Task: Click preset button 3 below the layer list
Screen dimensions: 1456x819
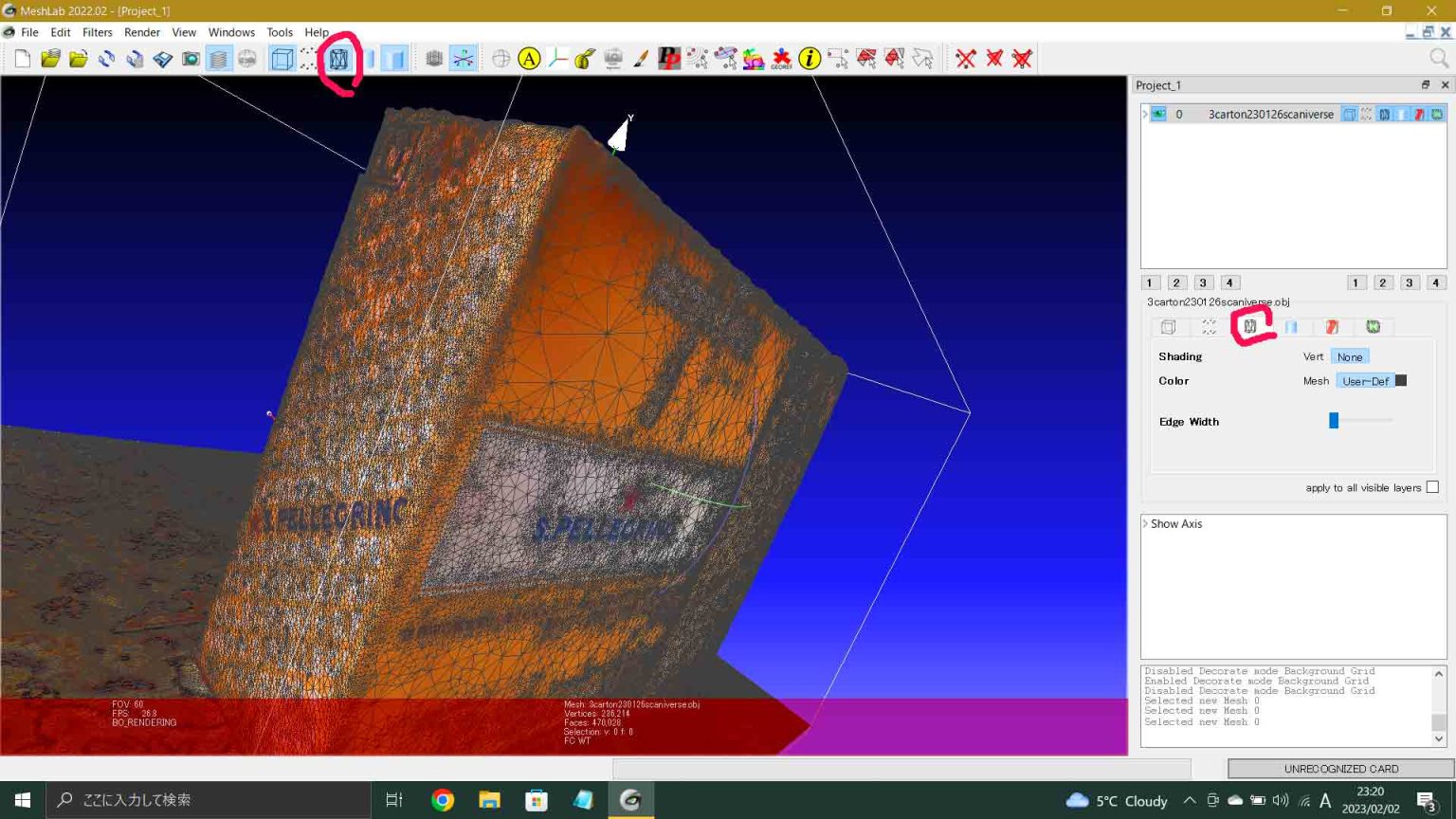Action: coord(1202,282)
